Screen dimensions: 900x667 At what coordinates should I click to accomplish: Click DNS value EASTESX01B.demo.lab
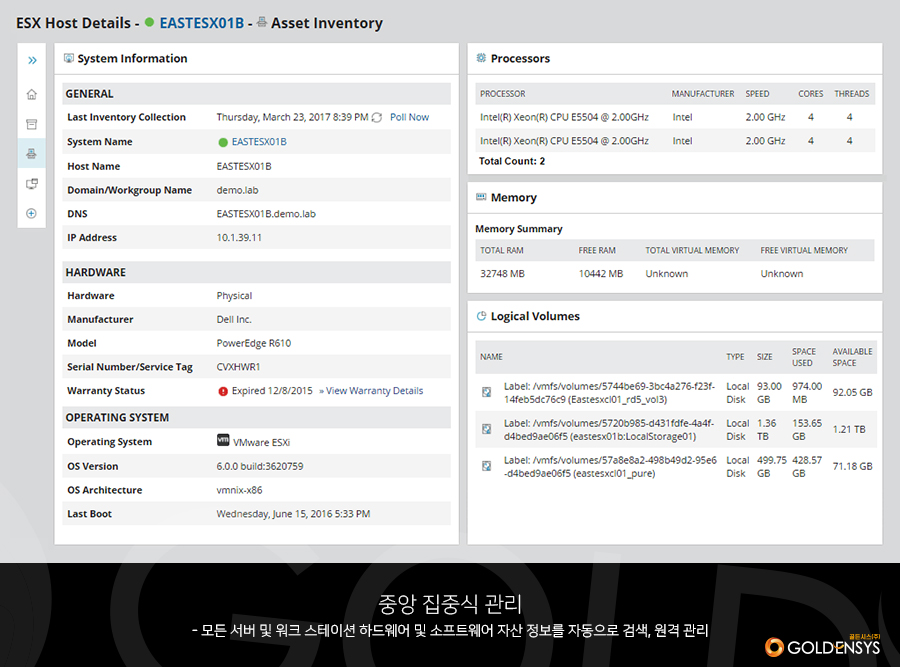click(266, 214)
